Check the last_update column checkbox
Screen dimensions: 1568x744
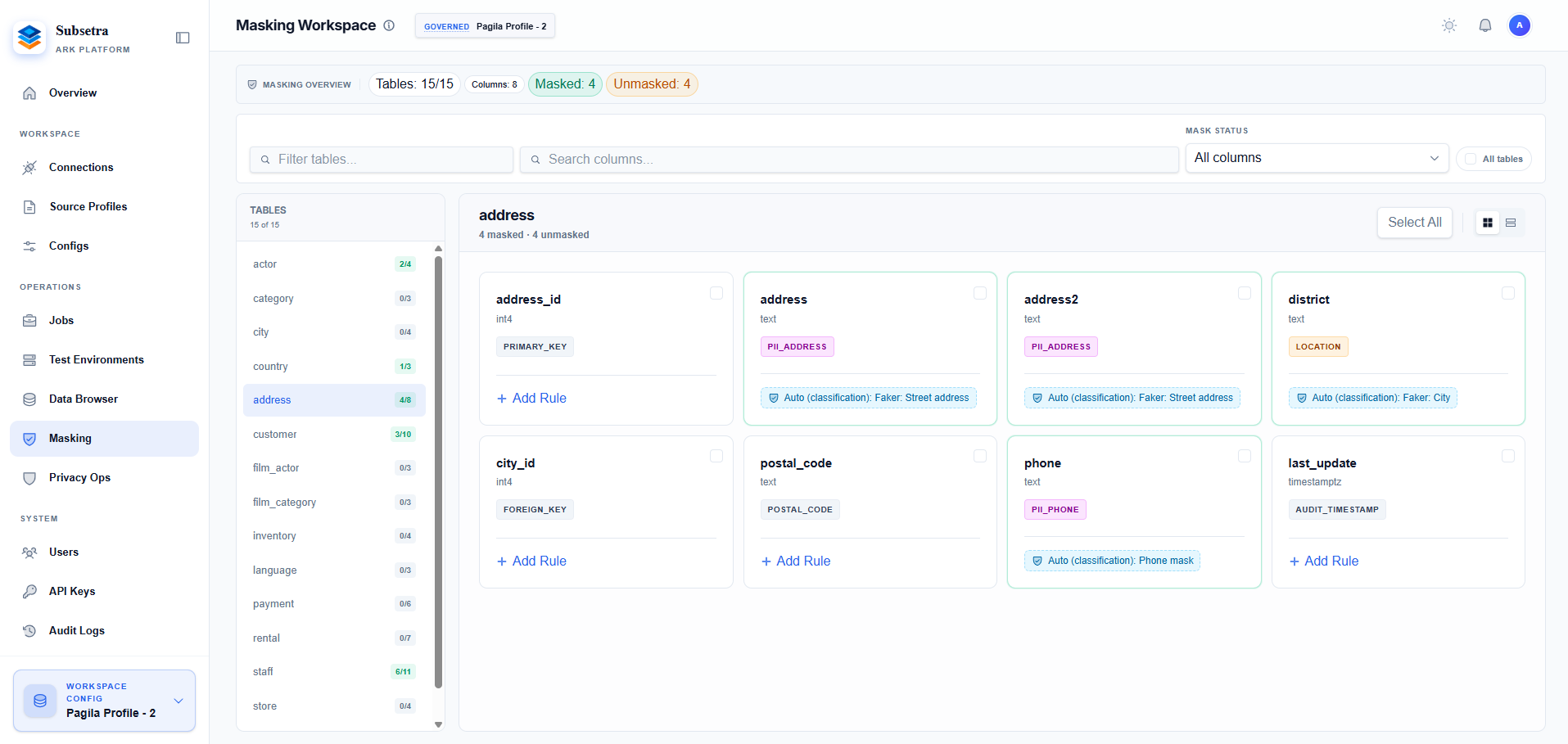click(x=1508, y=456)
